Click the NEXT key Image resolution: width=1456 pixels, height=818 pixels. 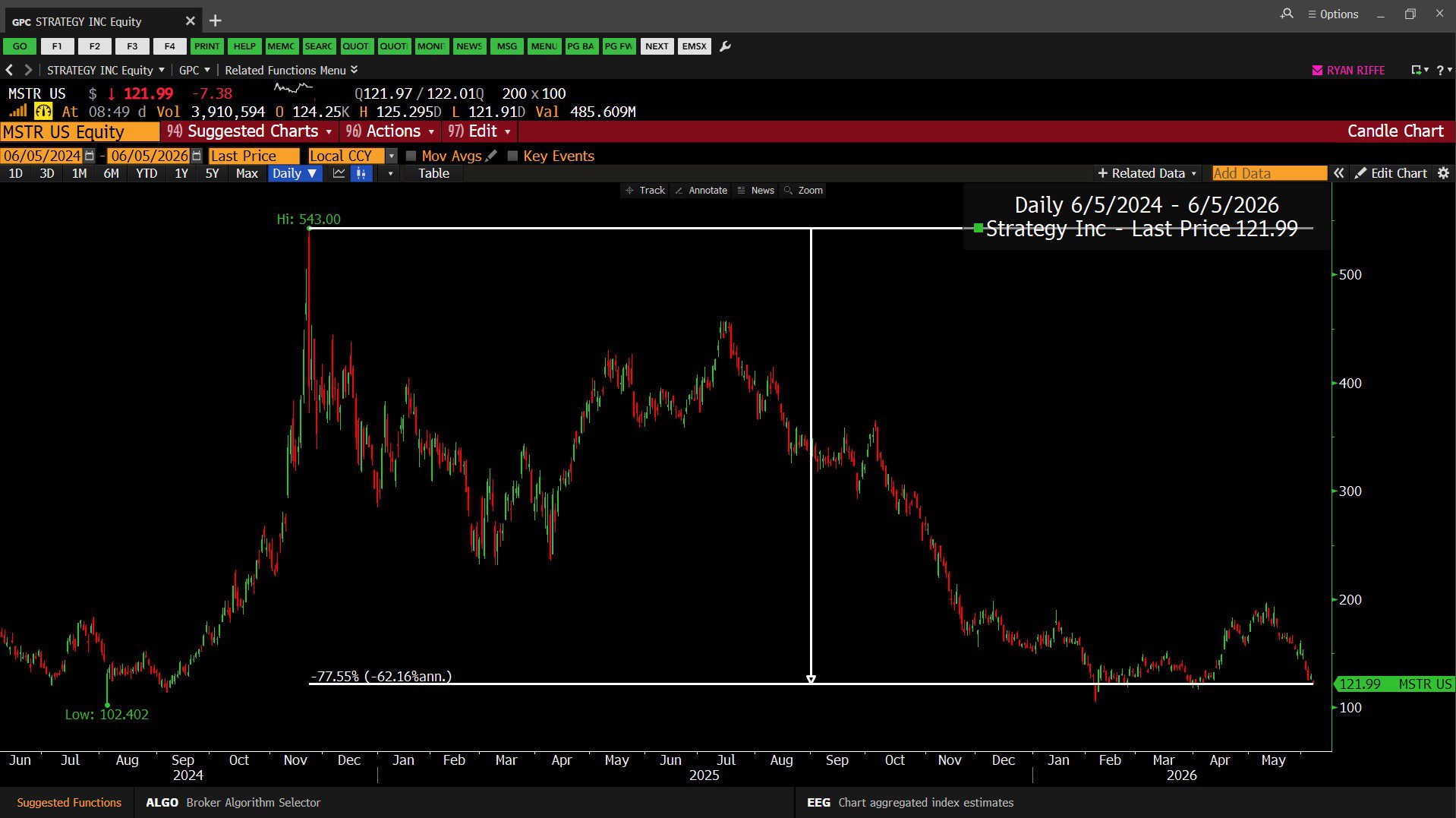(657, 46)
